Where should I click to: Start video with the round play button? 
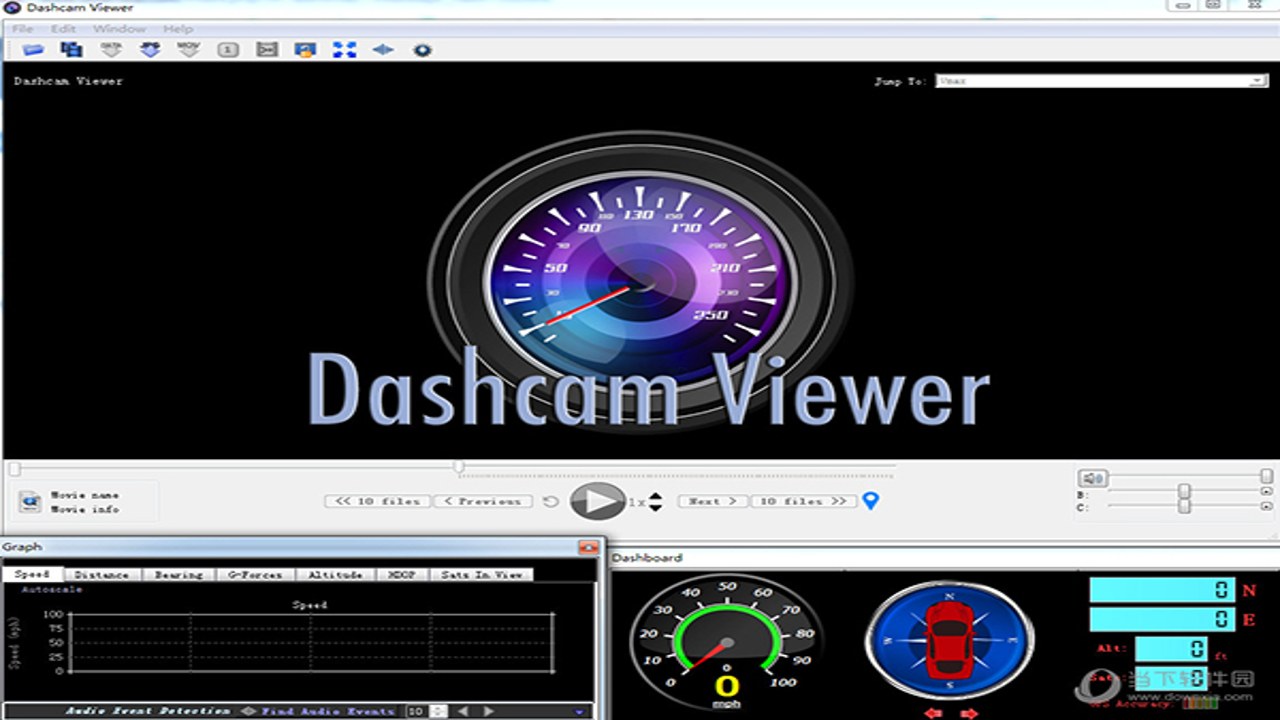(597, 501)
